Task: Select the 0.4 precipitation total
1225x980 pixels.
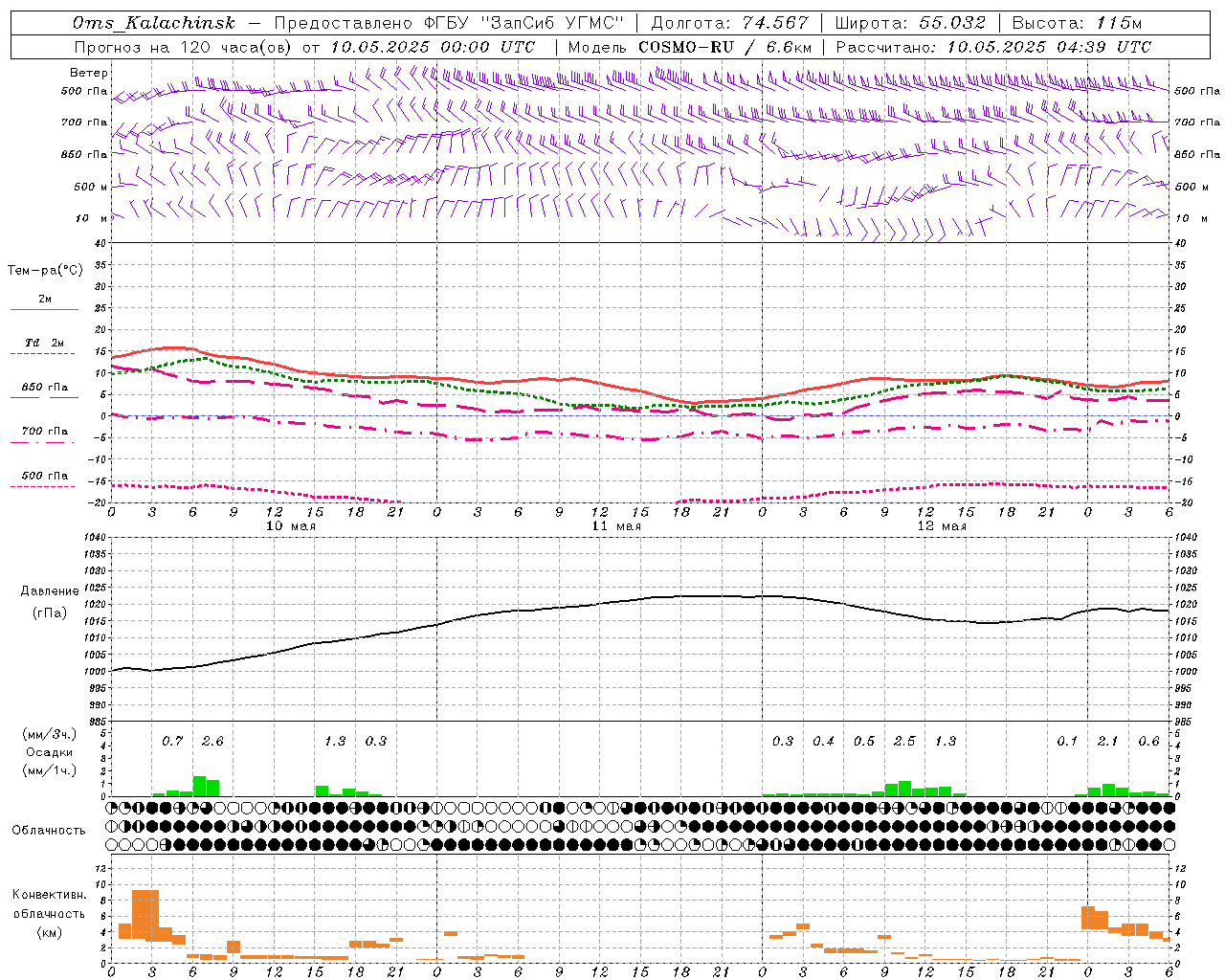Action: (823, 741)
